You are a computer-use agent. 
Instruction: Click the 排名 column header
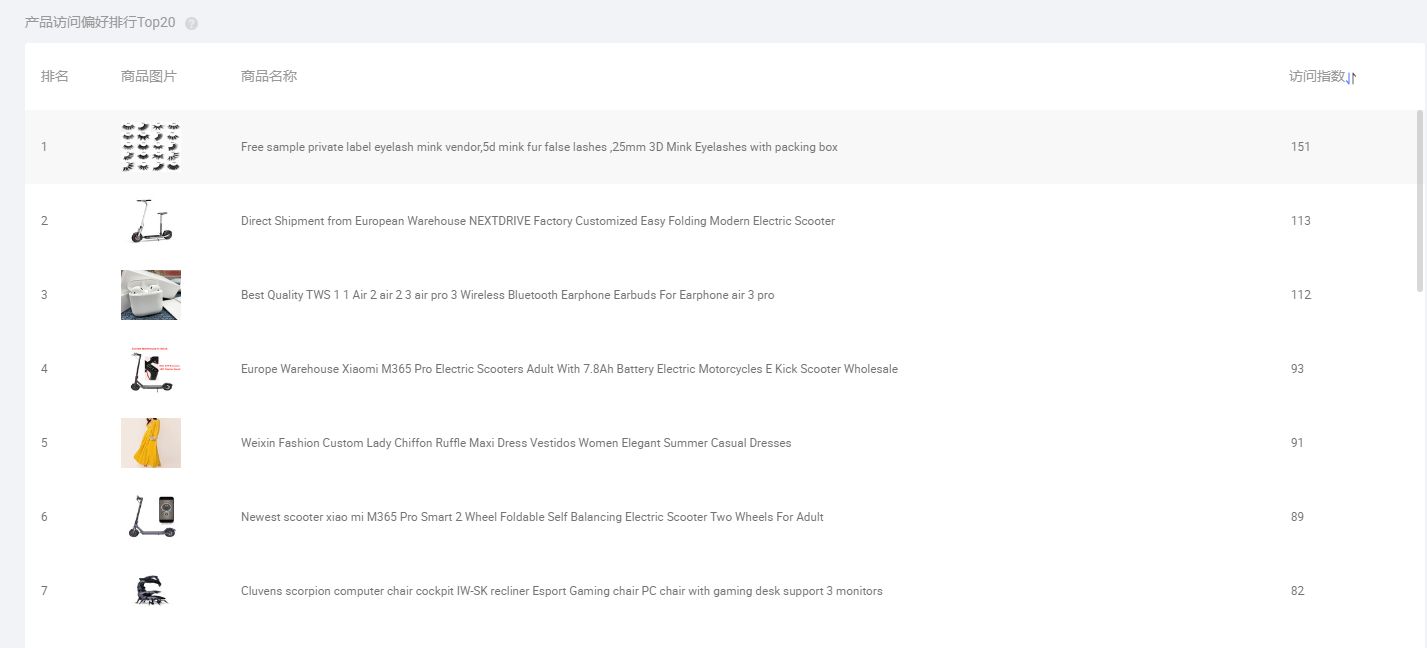click(55, 77)
